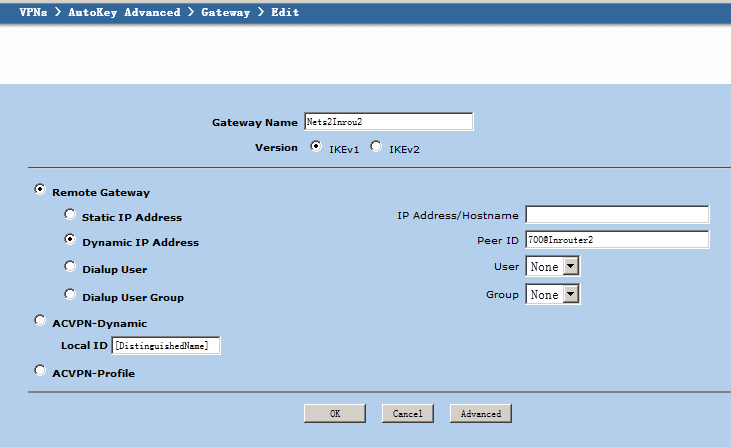Open the User dropdown list
The width and height of the screenshot is (731, 447).
coord(553,267)
